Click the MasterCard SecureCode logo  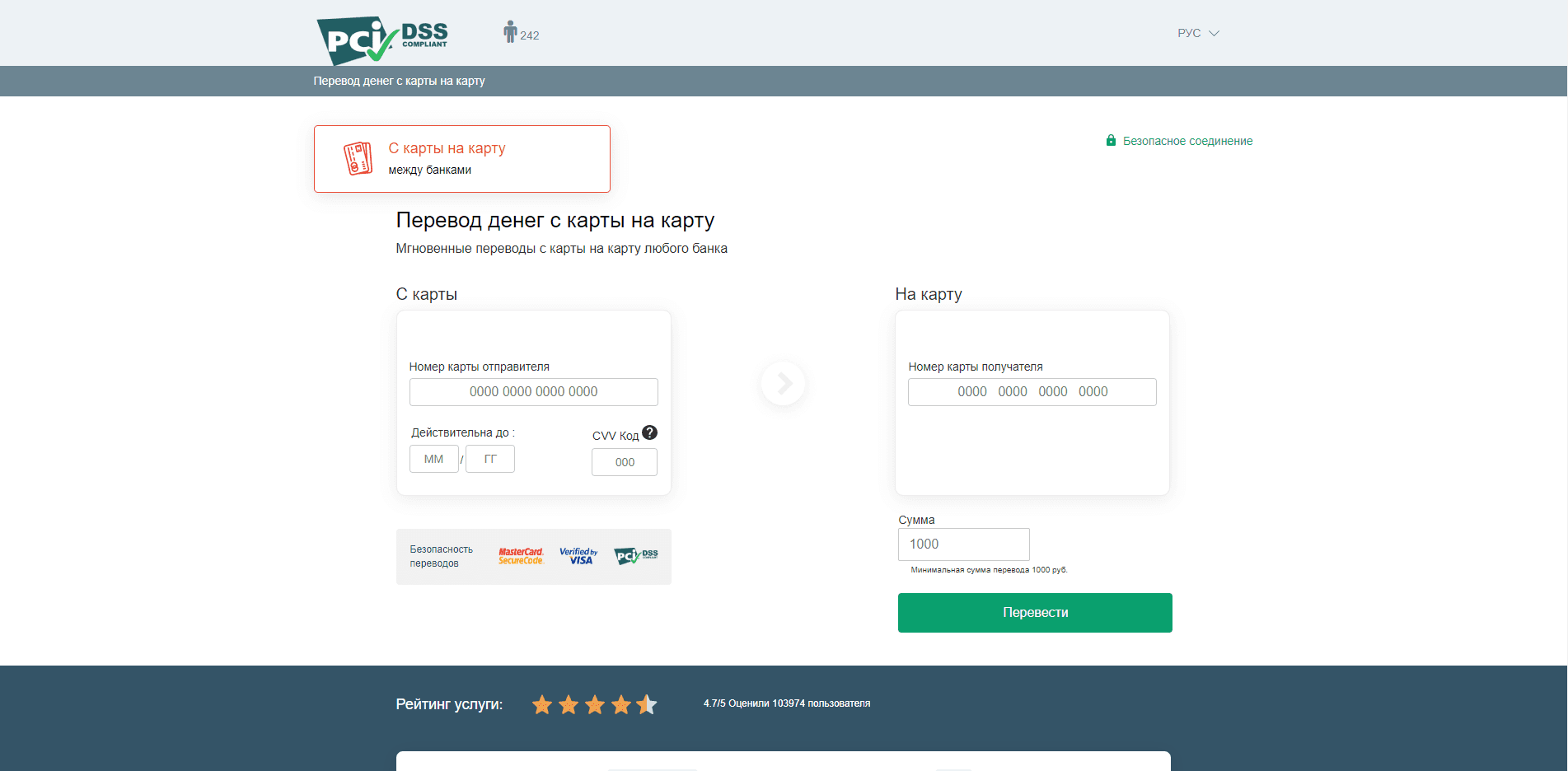[x=521, y=557]
